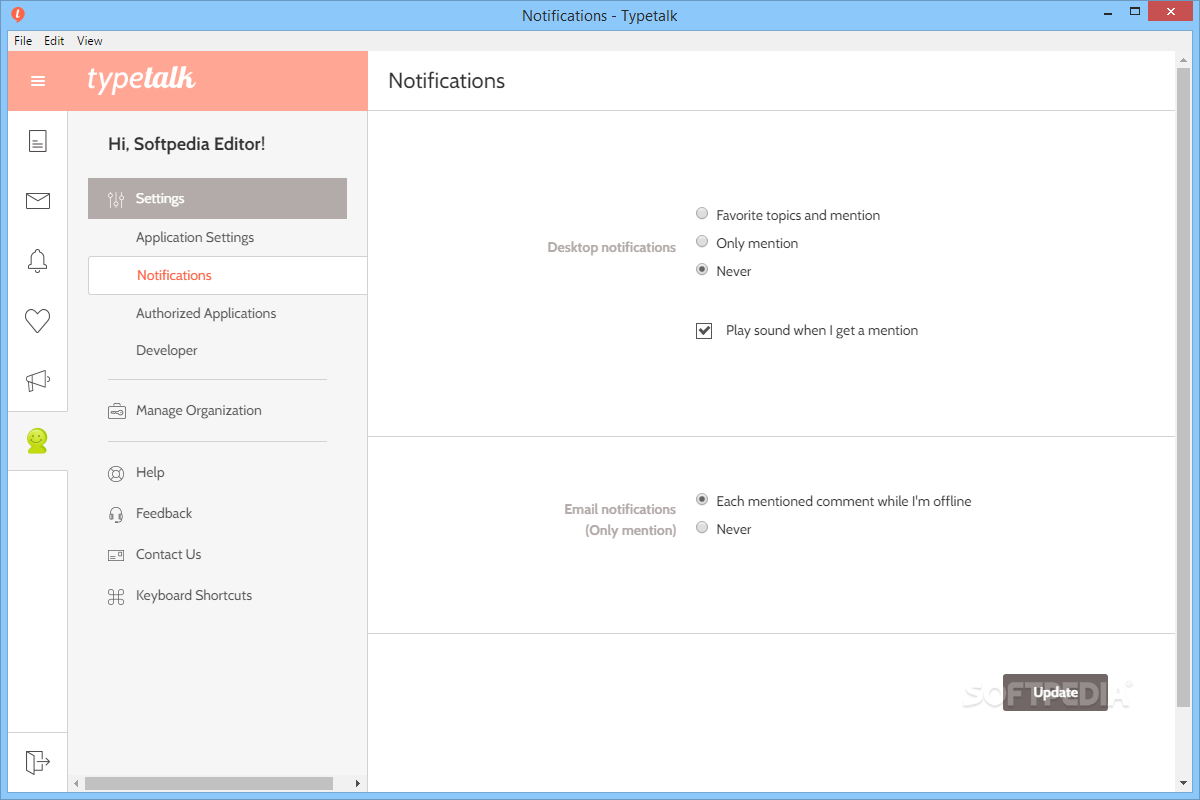Click the Desktop notifications label
This screenshot has height=800, width=1200.
point(612,247)
